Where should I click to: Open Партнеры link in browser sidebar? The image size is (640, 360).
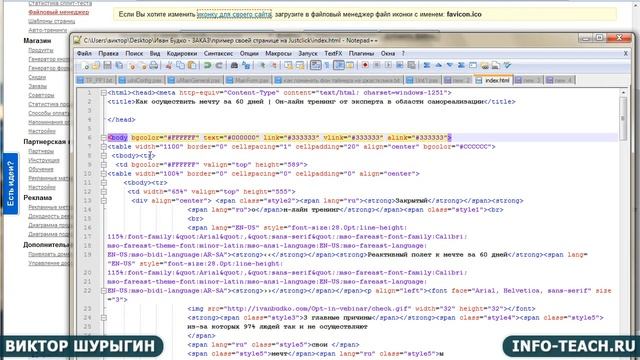click(x=41, y=151)
